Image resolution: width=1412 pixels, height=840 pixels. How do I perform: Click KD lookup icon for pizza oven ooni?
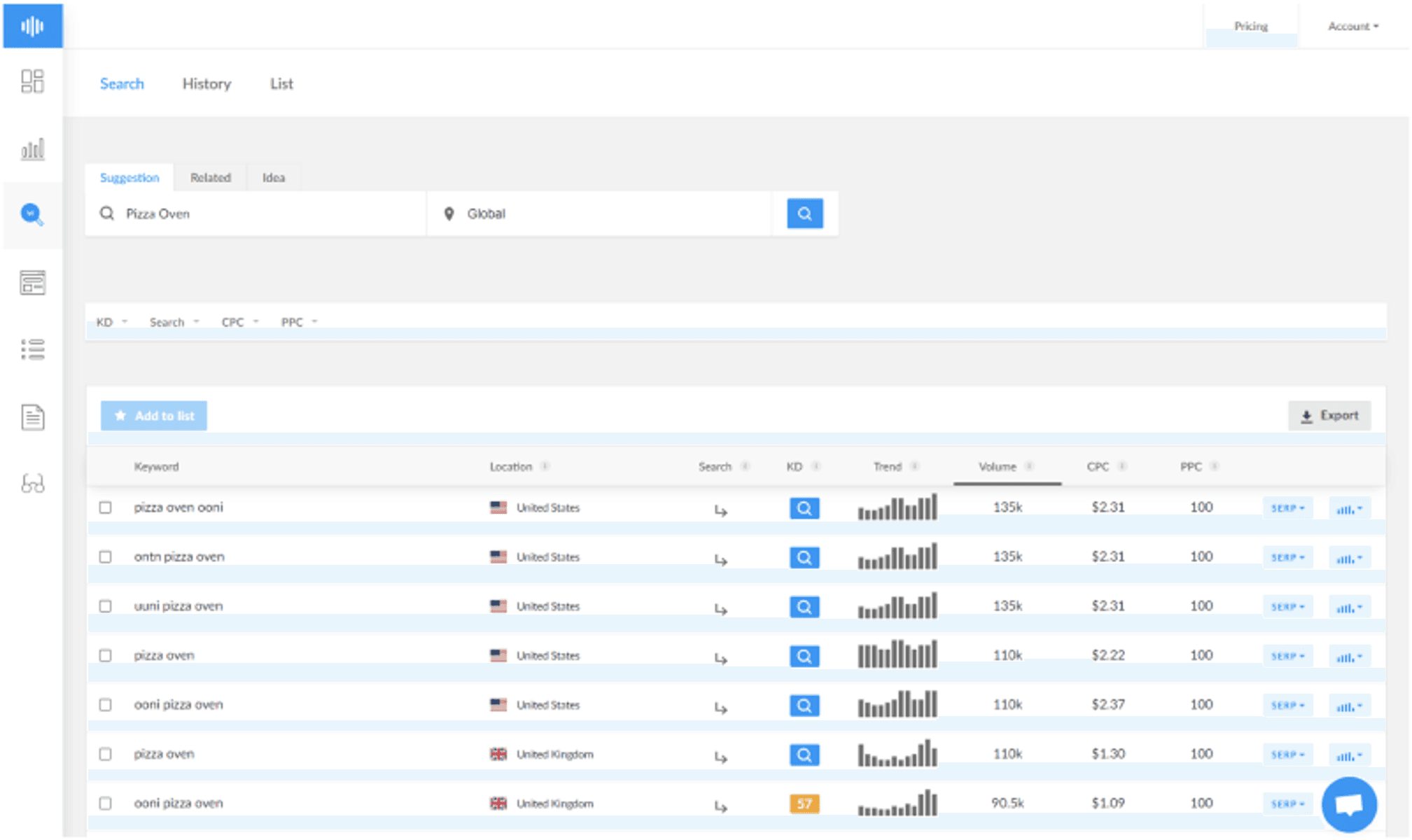[x=804, y=508]
